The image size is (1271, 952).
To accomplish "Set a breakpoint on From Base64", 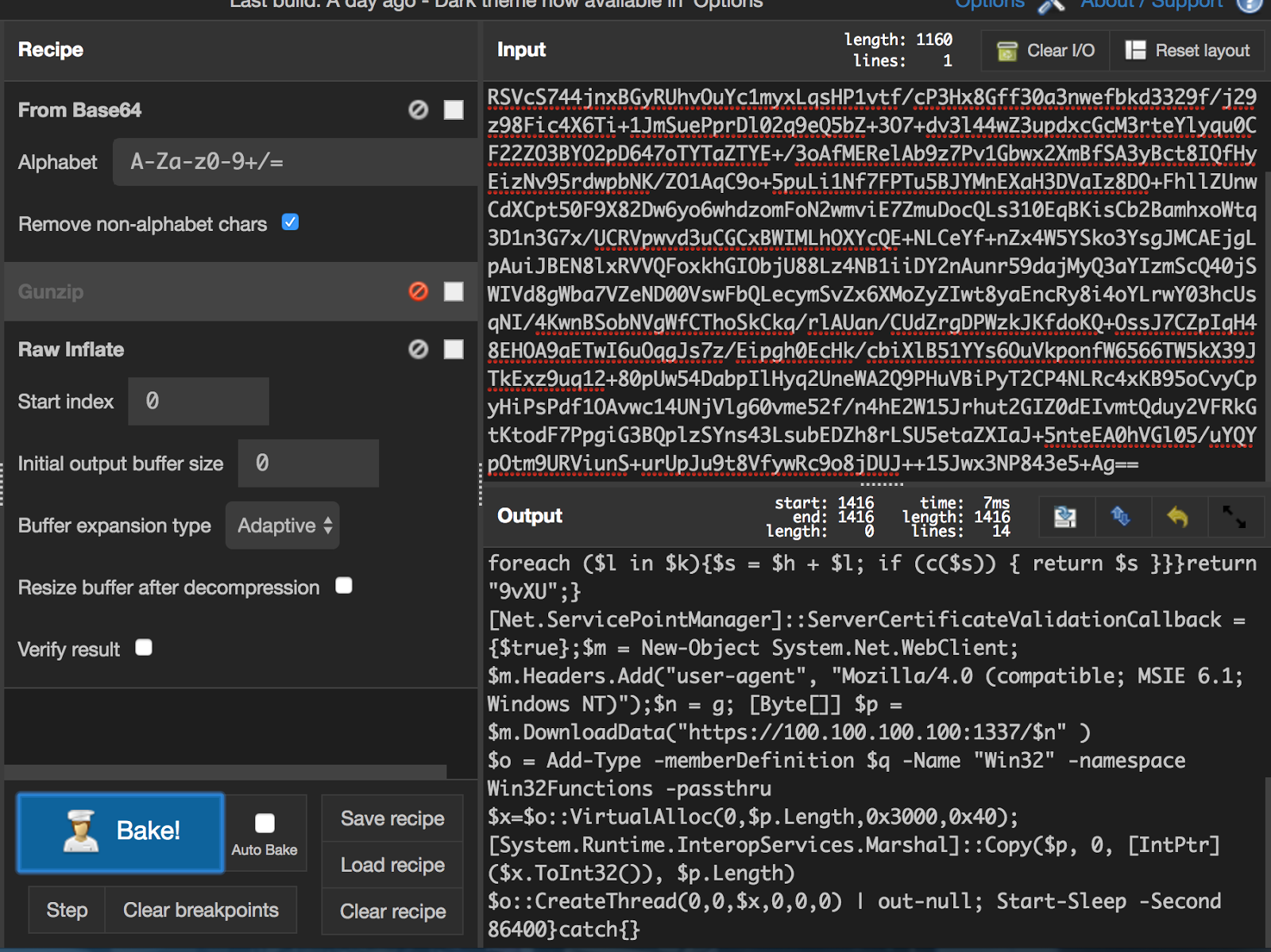I will click(x=453, y=110).
